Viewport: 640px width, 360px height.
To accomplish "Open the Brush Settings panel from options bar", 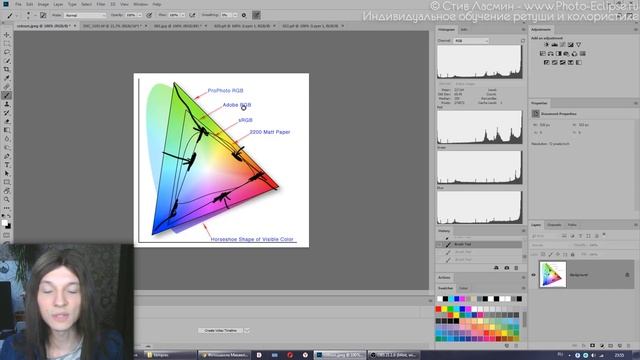I will click(x=43, y=15).
